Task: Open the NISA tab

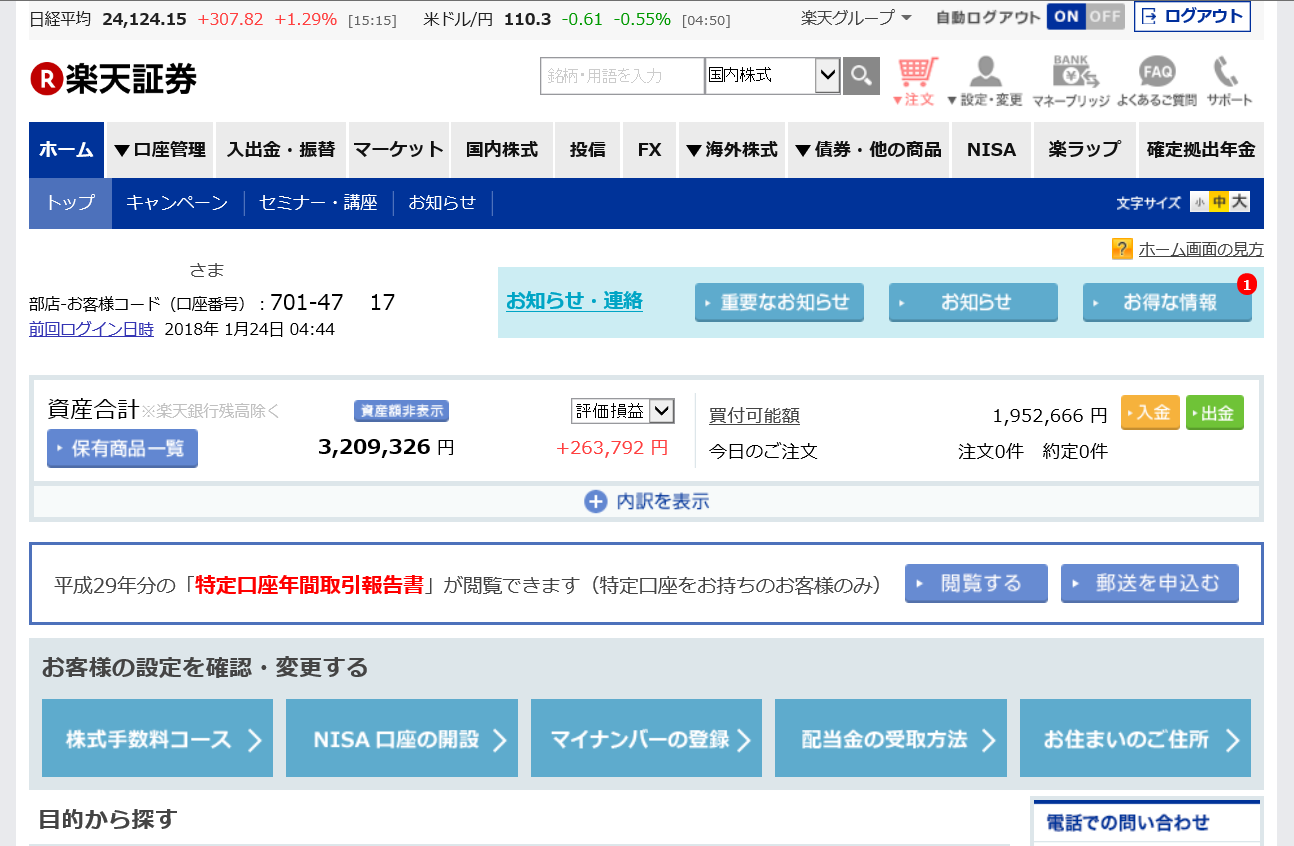Action: coord(991,150)
